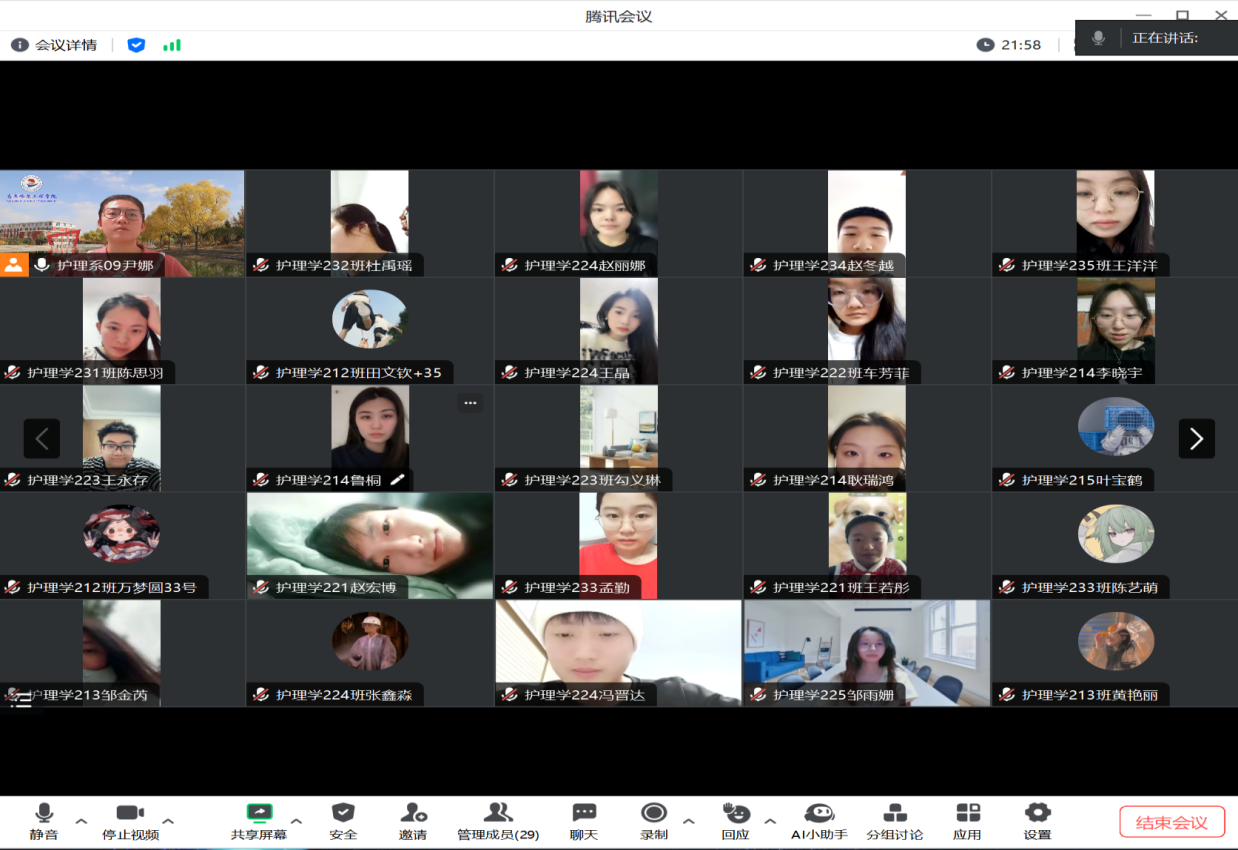The width and height of the screenshot is (1238, 850).
Task: Open 会议详情 meeting details
Action: tap(56, 45)
